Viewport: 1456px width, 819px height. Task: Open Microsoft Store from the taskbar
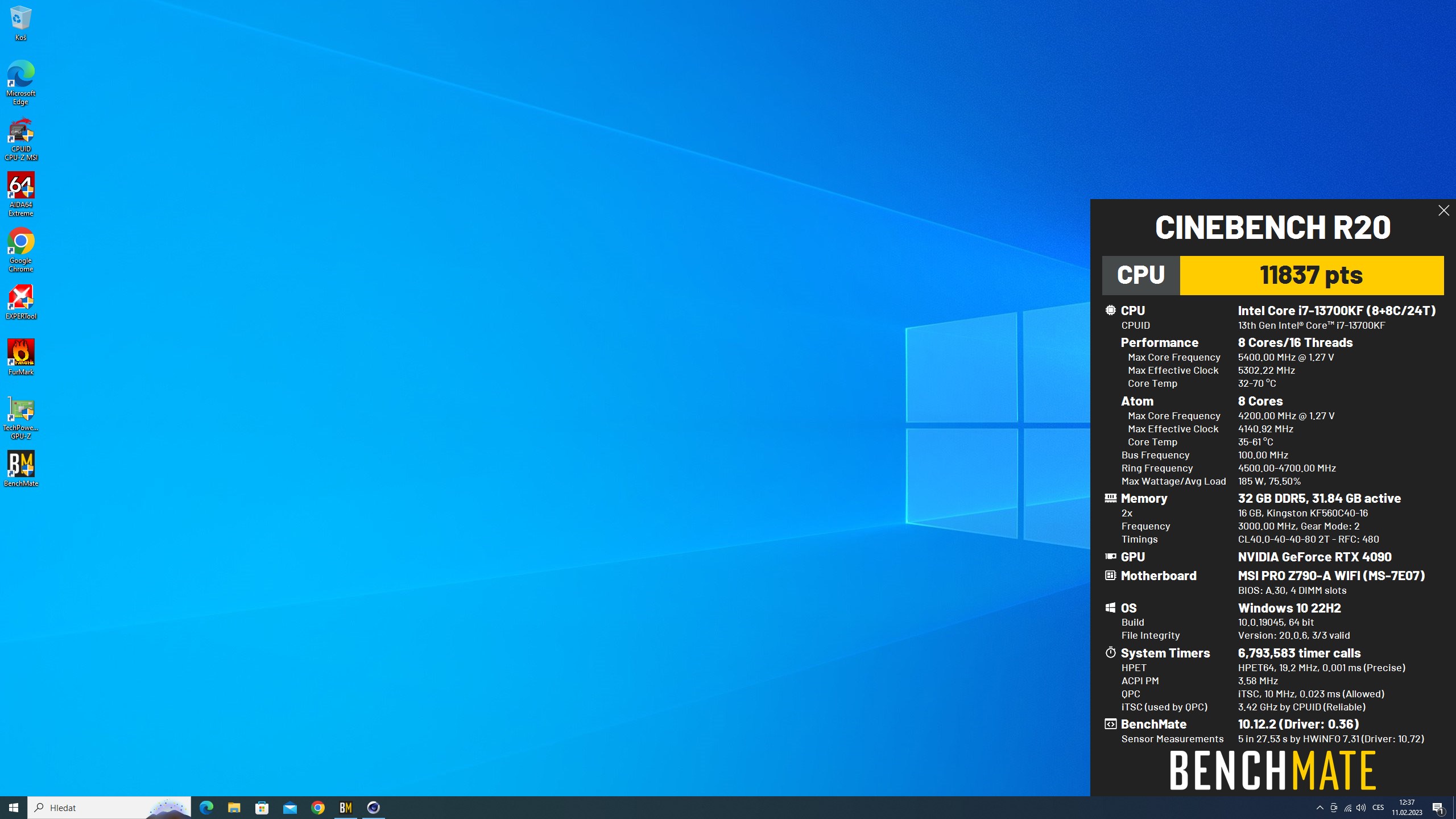[262, 808]
